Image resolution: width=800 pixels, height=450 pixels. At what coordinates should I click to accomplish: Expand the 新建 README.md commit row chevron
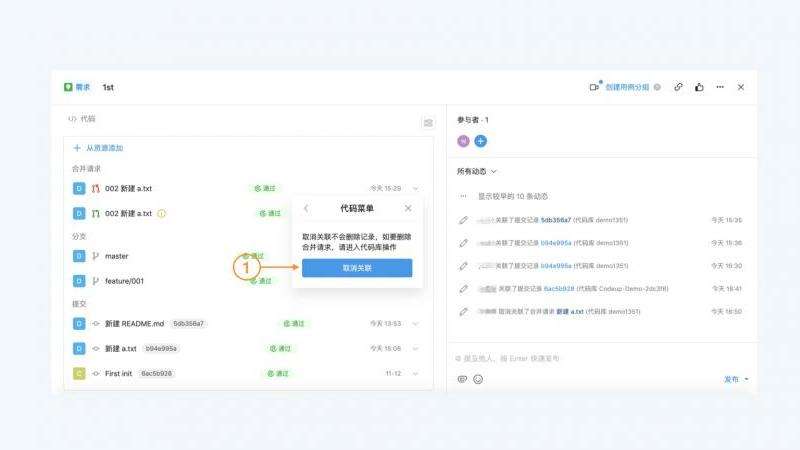(416, 323)
